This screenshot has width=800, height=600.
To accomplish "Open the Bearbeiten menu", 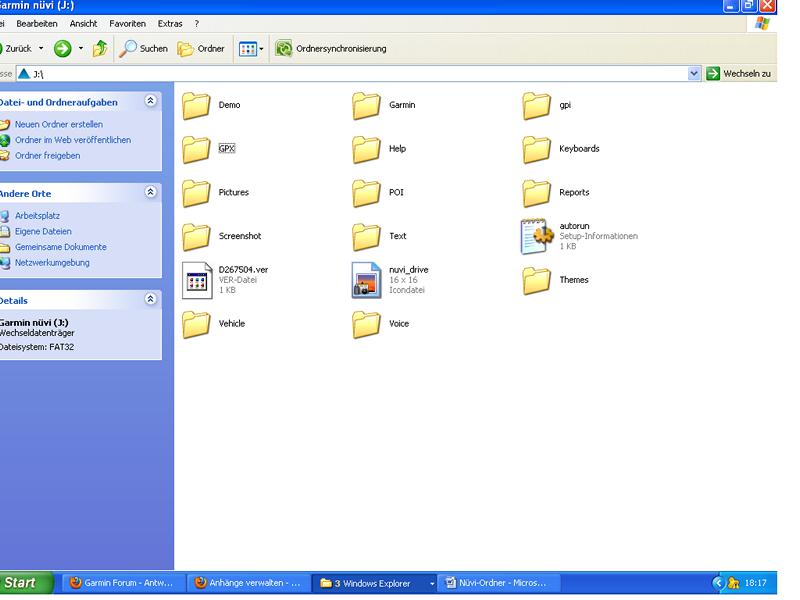I will click(x=37, y=24).
